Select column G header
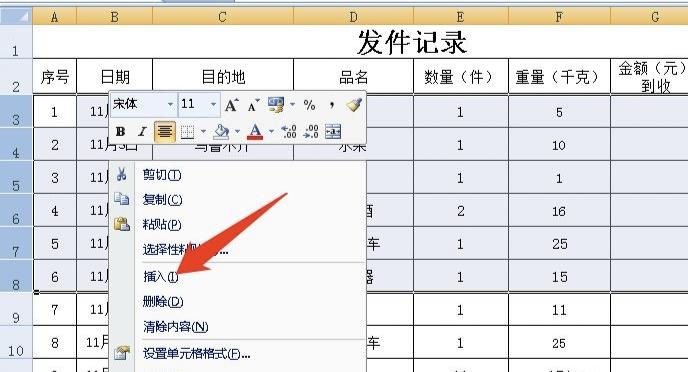Image resolution: width=688 pixels, height=372 pixels. pos(649,17)
